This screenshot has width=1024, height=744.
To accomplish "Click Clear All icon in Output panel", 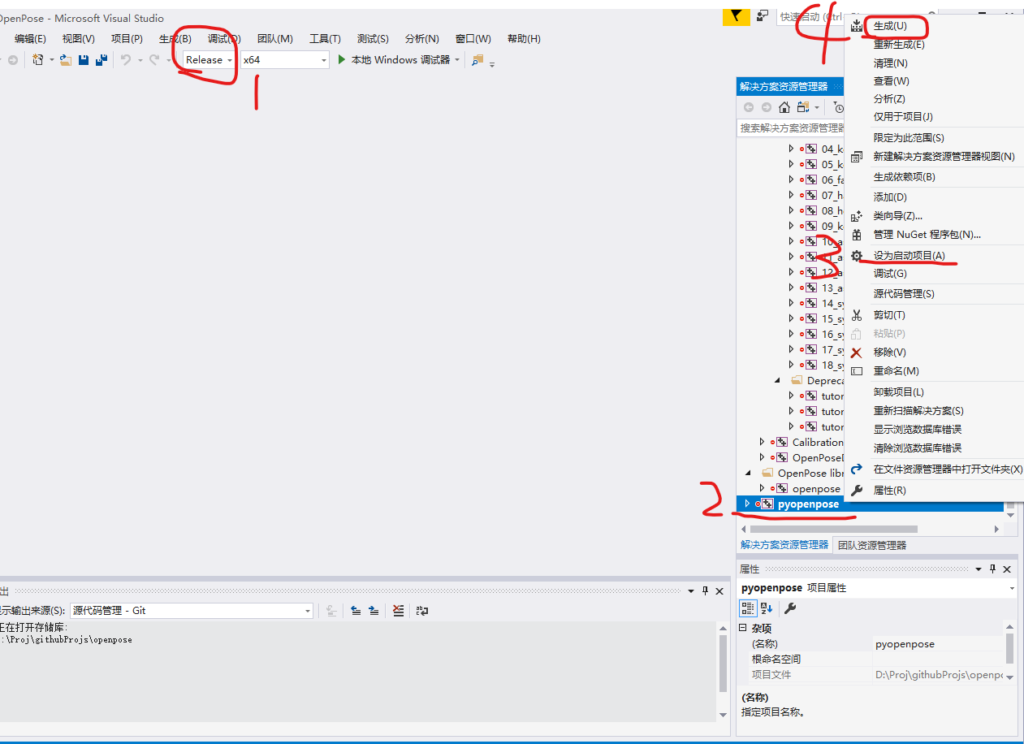I will point(398,610).
